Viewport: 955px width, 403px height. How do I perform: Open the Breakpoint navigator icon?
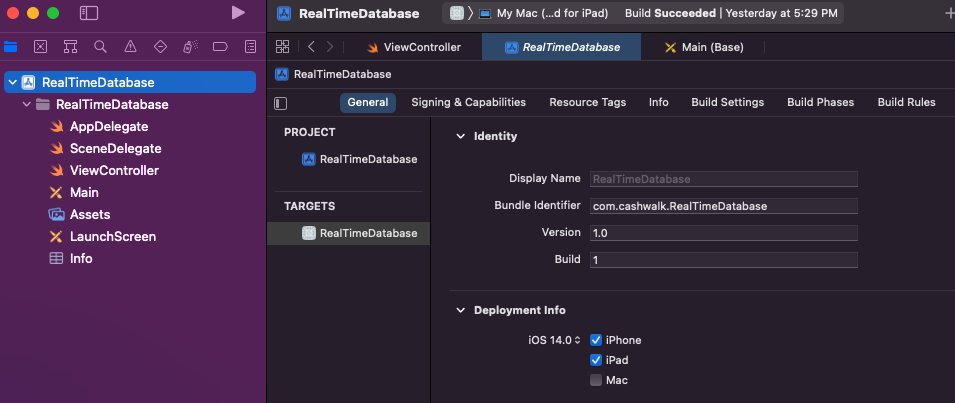(x=220, y=47)
